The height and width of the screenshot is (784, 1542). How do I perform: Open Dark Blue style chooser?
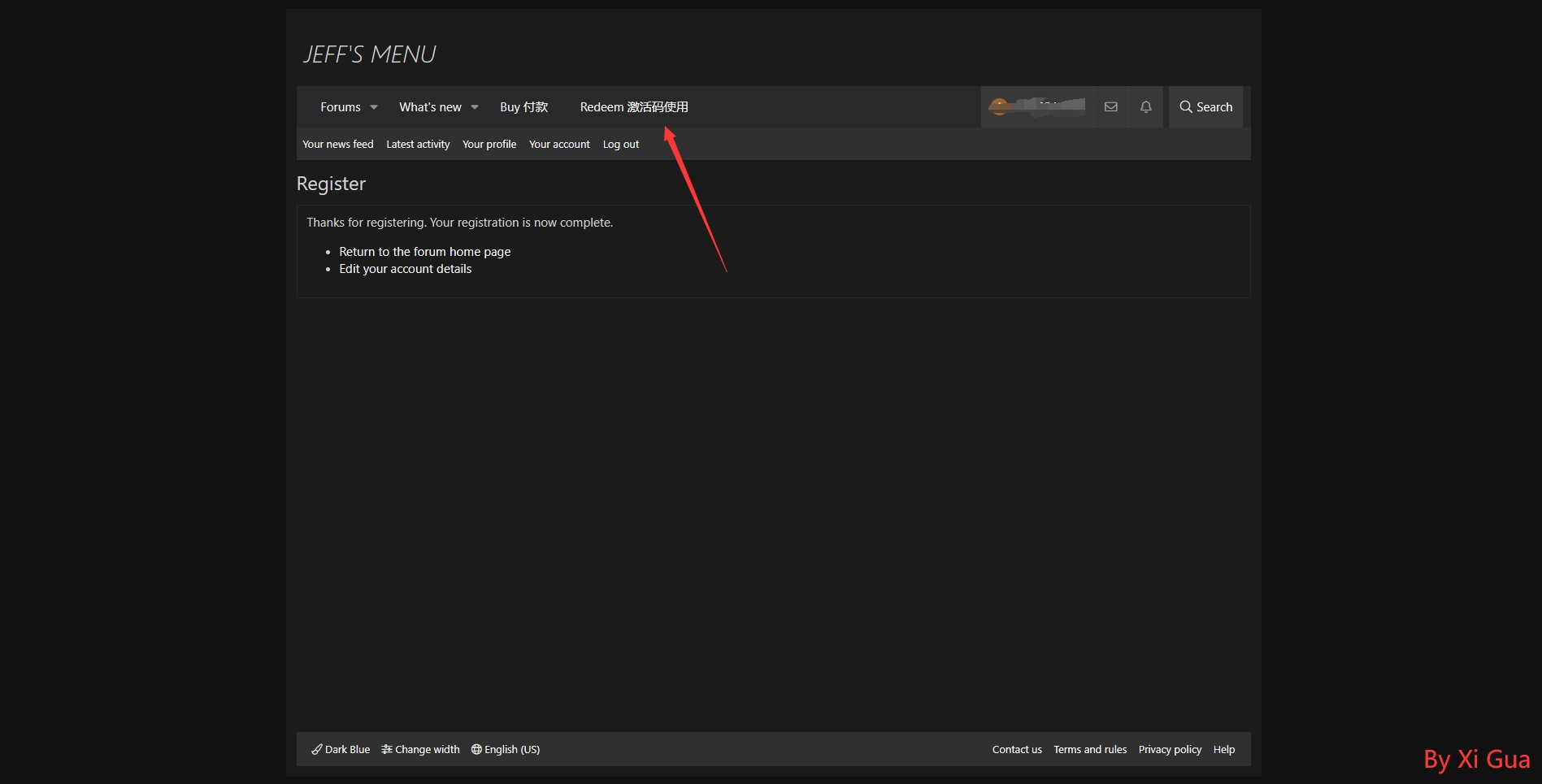pos(341,749)
